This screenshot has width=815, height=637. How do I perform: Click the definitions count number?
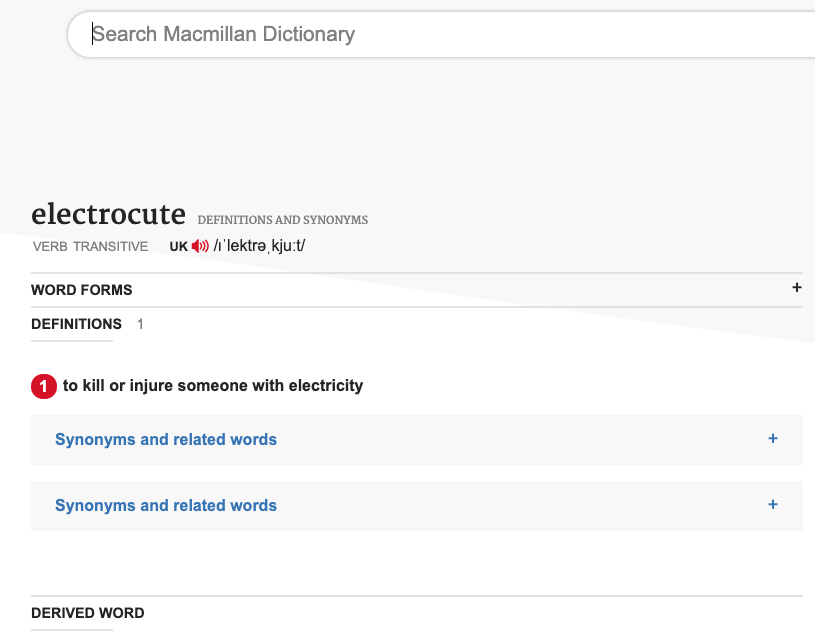140,324
